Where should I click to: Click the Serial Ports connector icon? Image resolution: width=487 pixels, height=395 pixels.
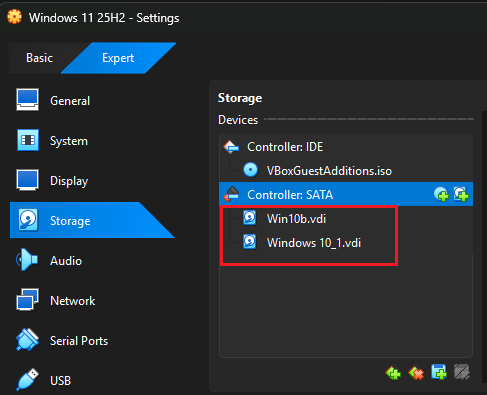[27, 340]
